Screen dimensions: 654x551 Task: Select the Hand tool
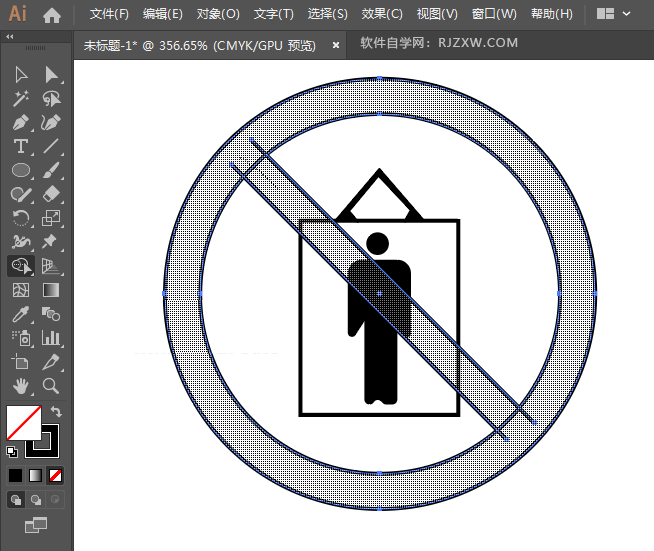pyautogui.click(x=21, y=386)
